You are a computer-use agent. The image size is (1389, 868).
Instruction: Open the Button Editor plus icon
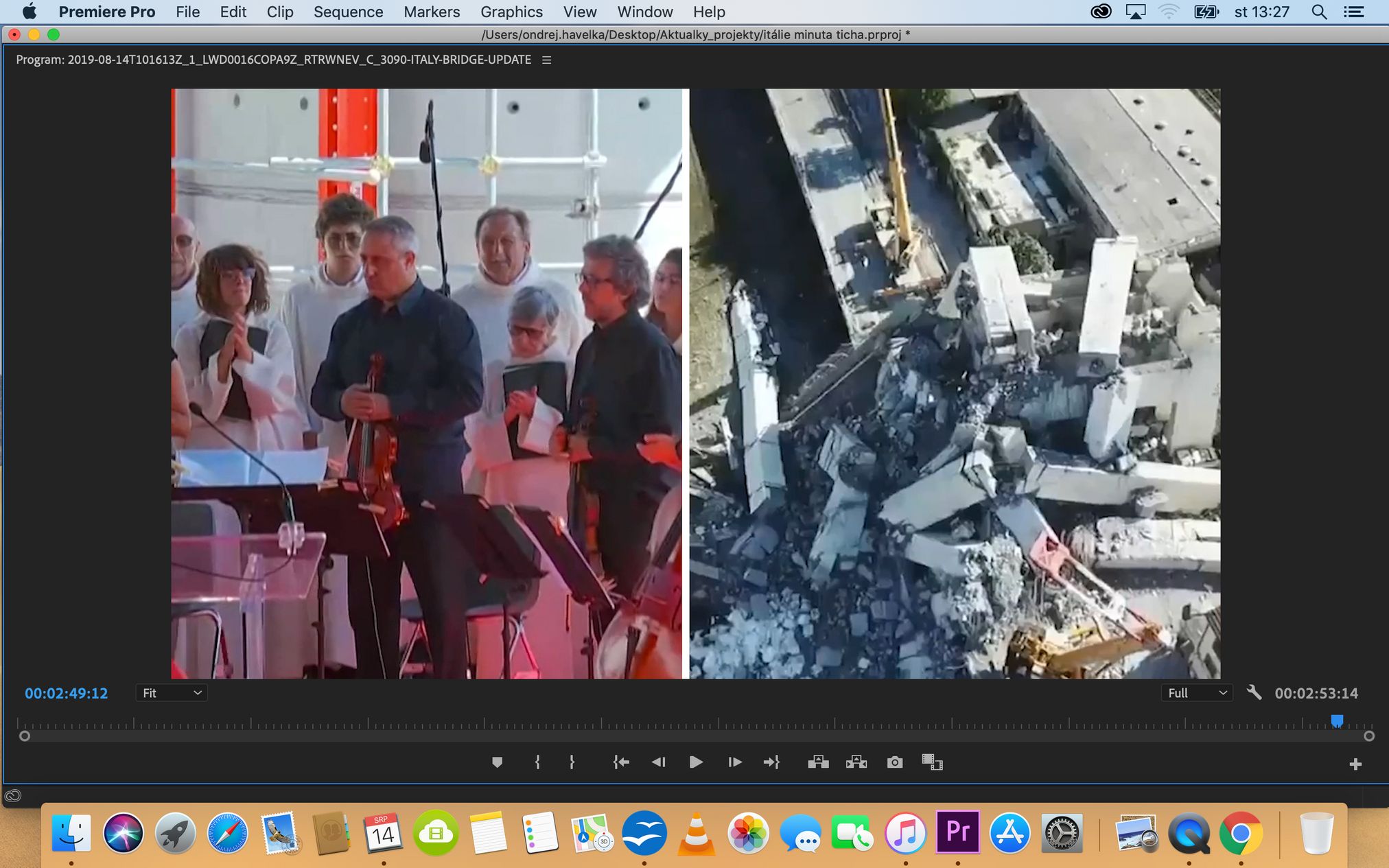[x=1355, y=764]
